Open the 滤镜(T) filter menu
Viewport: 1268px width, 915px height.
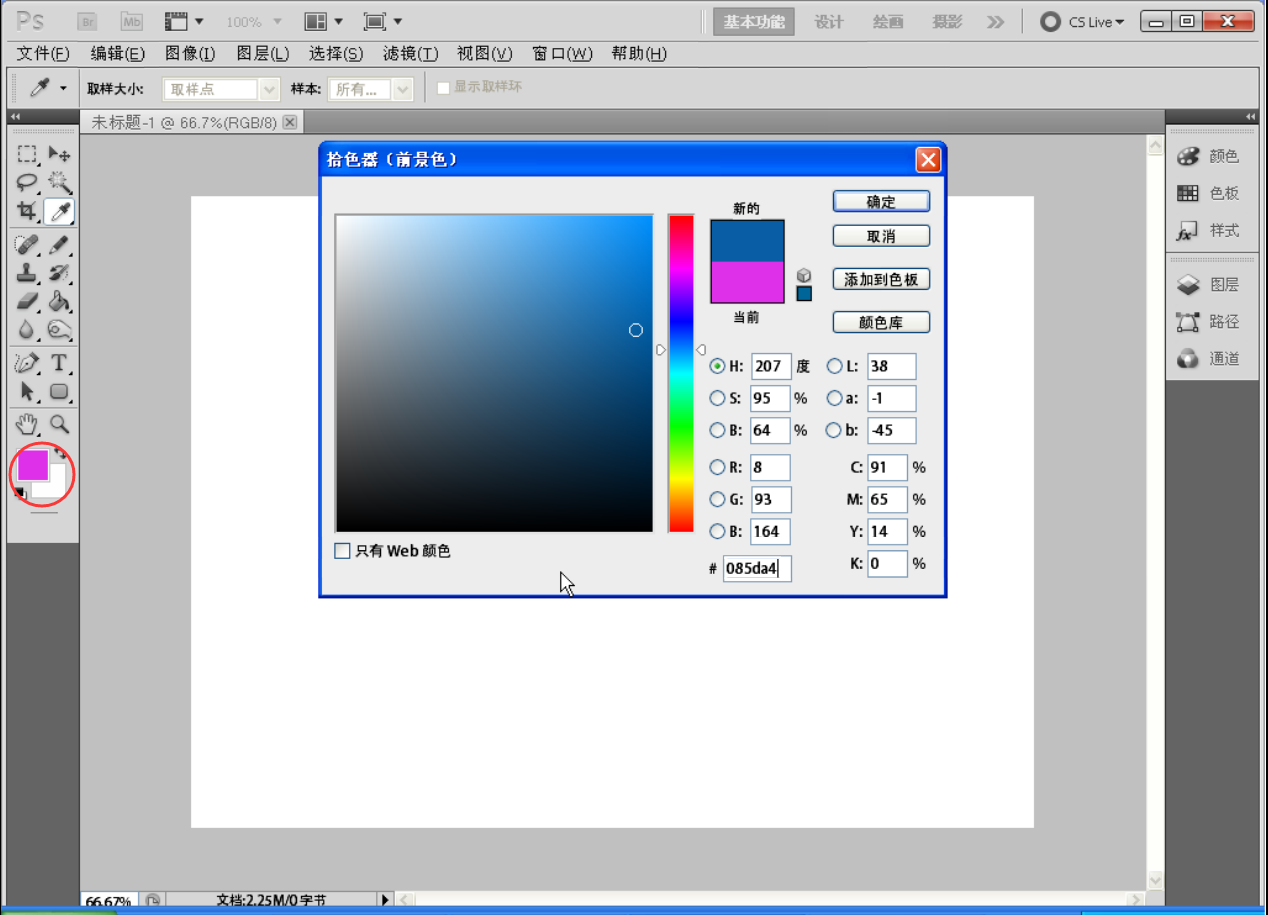(414, 54)
